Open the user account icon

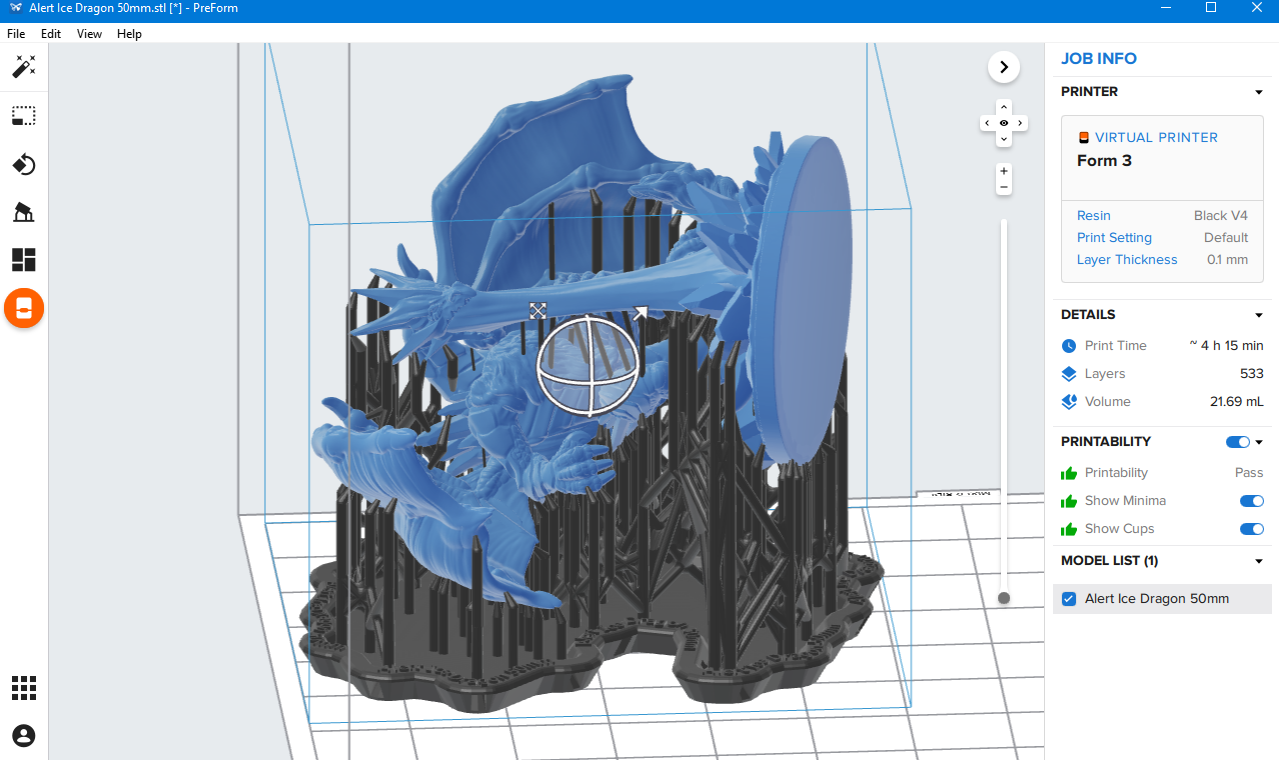pos(24,736)
